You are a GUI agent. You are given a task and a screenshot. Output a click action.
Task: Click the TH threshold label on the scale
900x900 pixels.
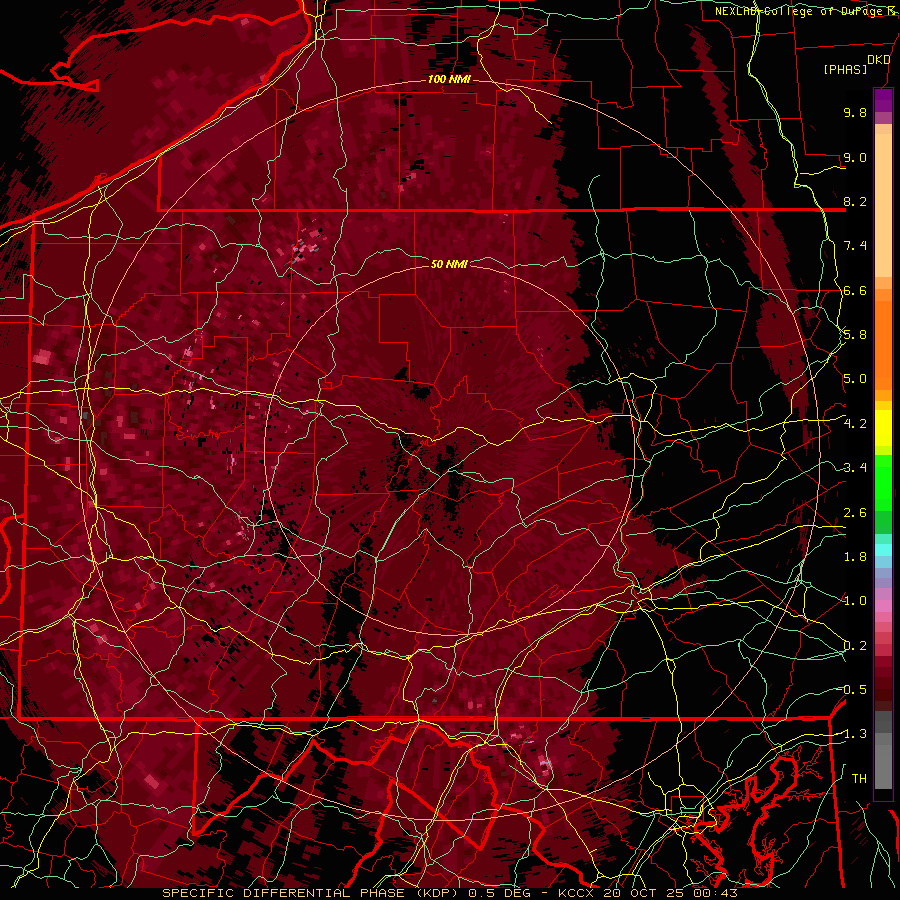click(859, 779)
